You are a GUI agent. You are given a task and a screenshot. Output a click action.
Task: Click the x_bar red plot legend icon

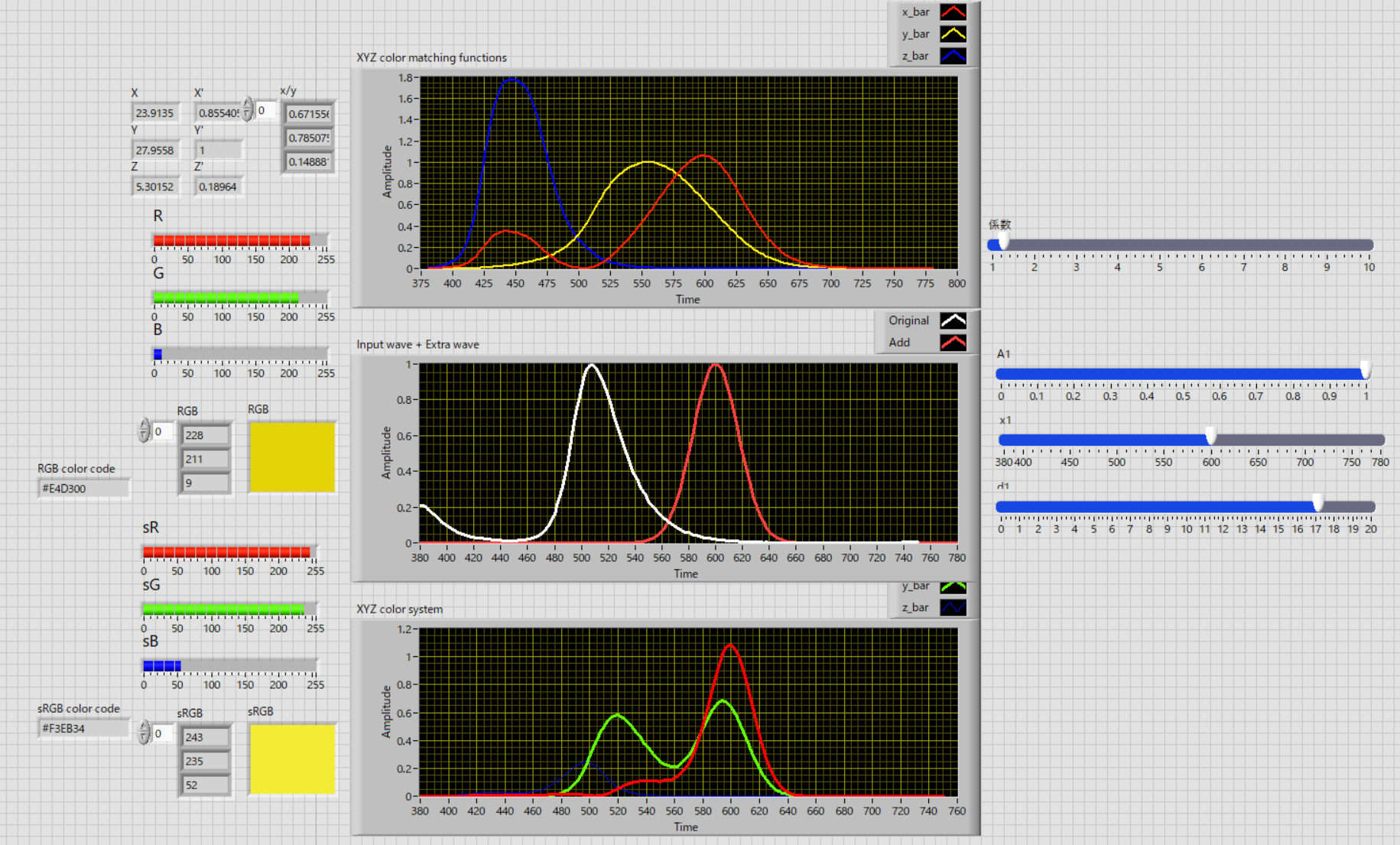click(x=953, y=12)
